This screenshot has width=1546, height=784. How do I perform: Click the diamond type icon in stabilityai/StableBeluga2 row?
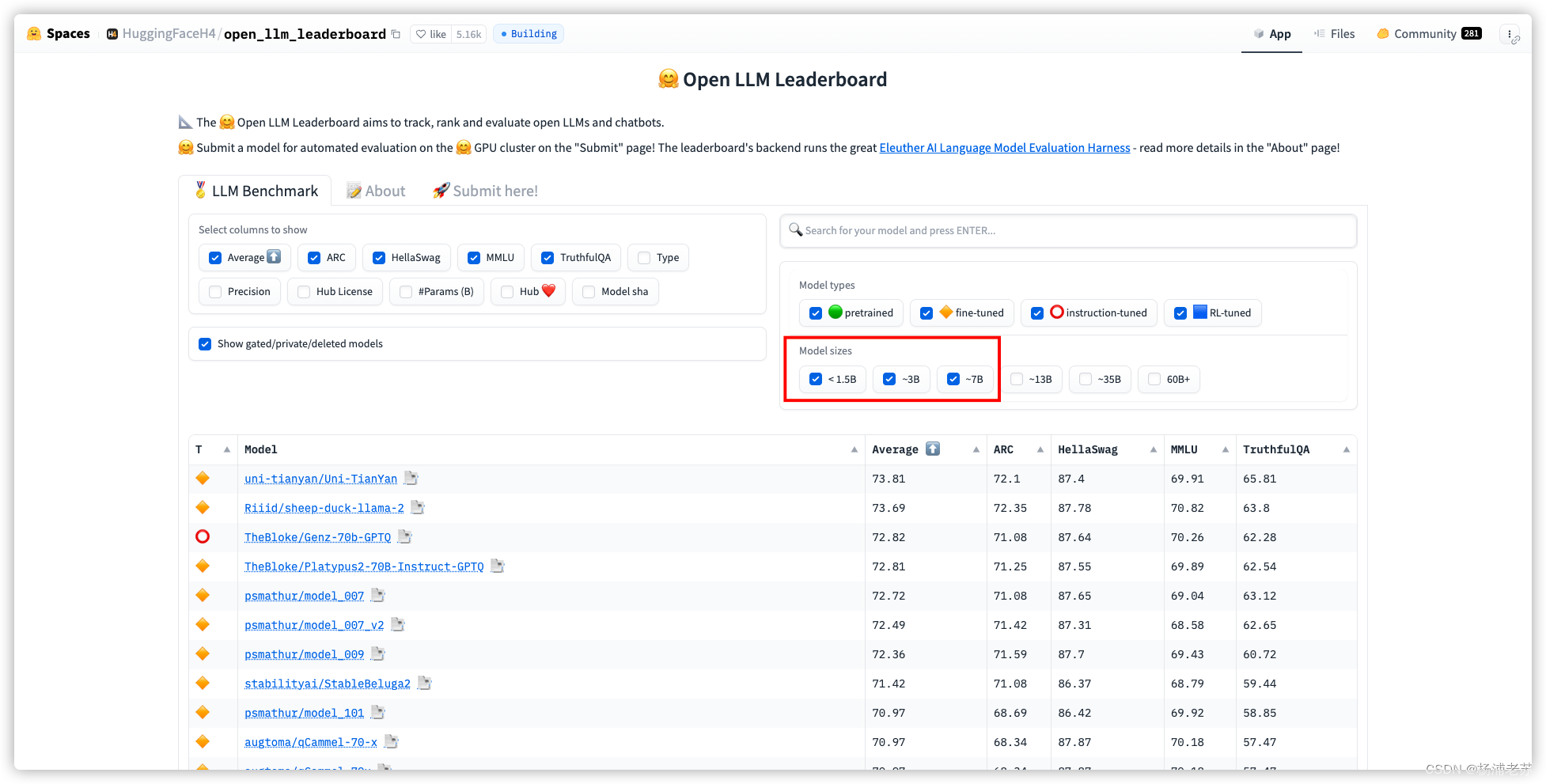(203, 683)
